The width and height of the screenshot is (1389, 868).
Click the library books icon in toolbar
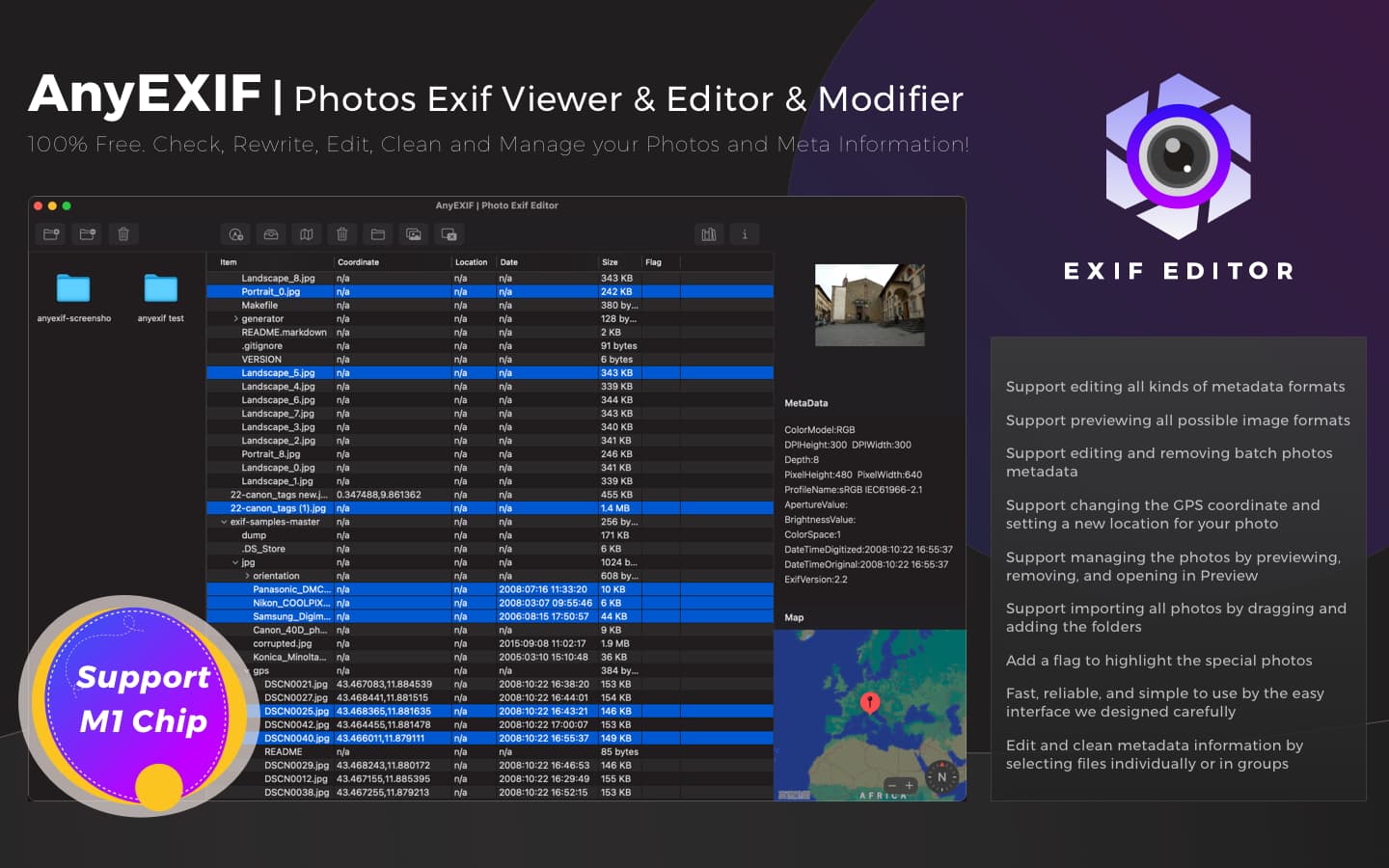[709, 234]
